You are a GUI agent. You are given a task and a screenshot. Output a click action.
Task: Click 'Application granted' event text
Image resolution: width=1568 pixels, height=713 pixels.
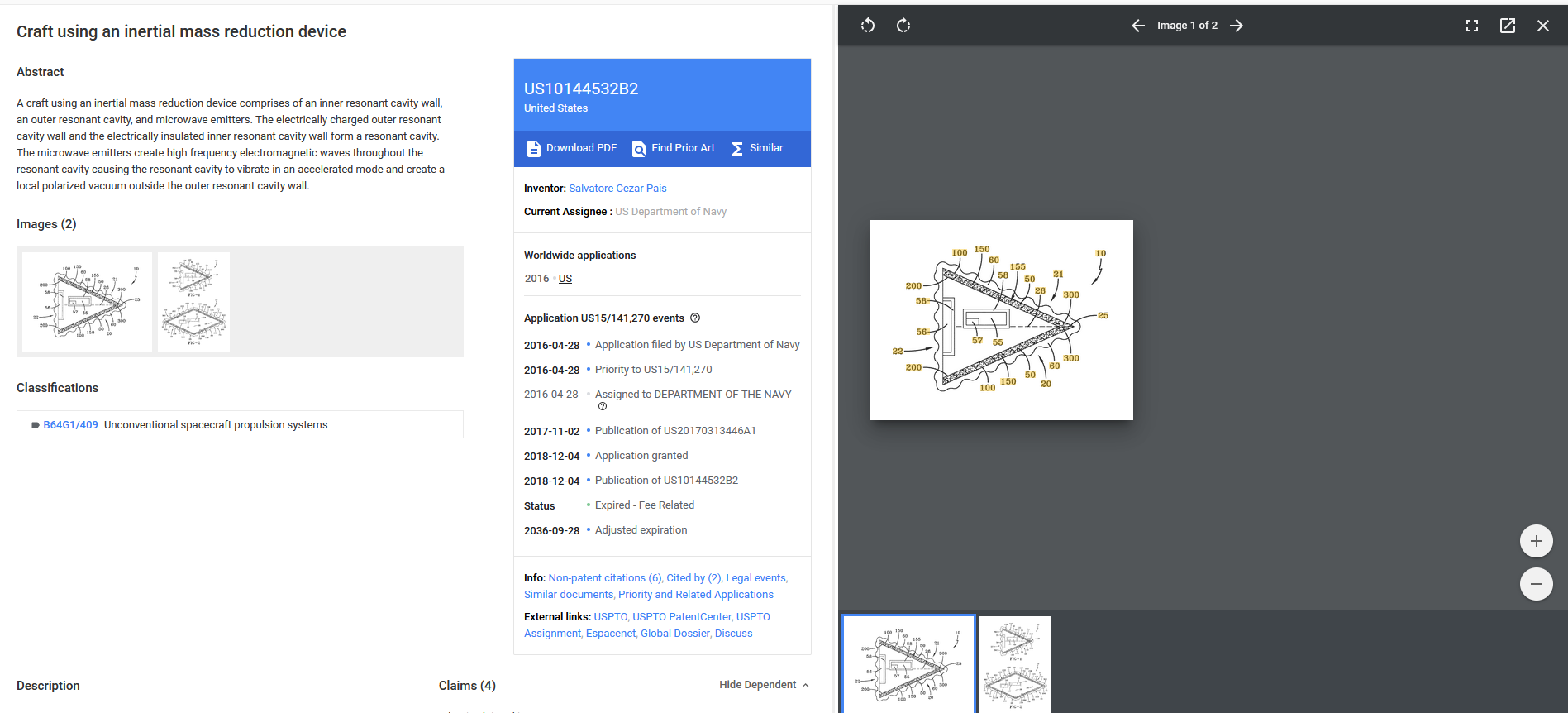point(641,456)
